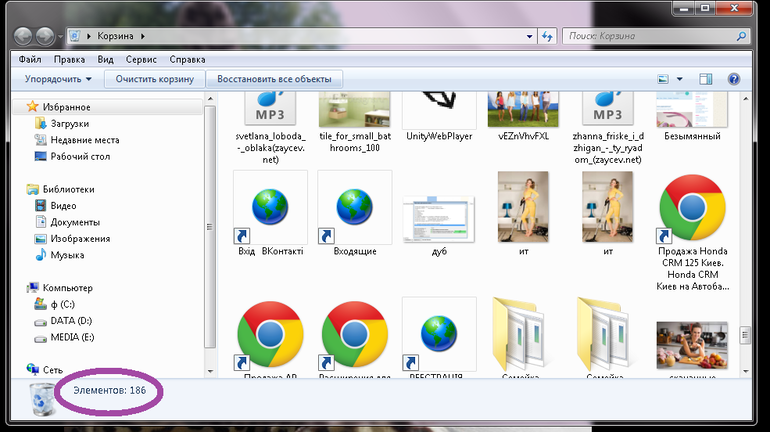This screenshot has height=432, width=770.
Task: Select the zhanna_friske MP3 file
Action: click(608, 129)
